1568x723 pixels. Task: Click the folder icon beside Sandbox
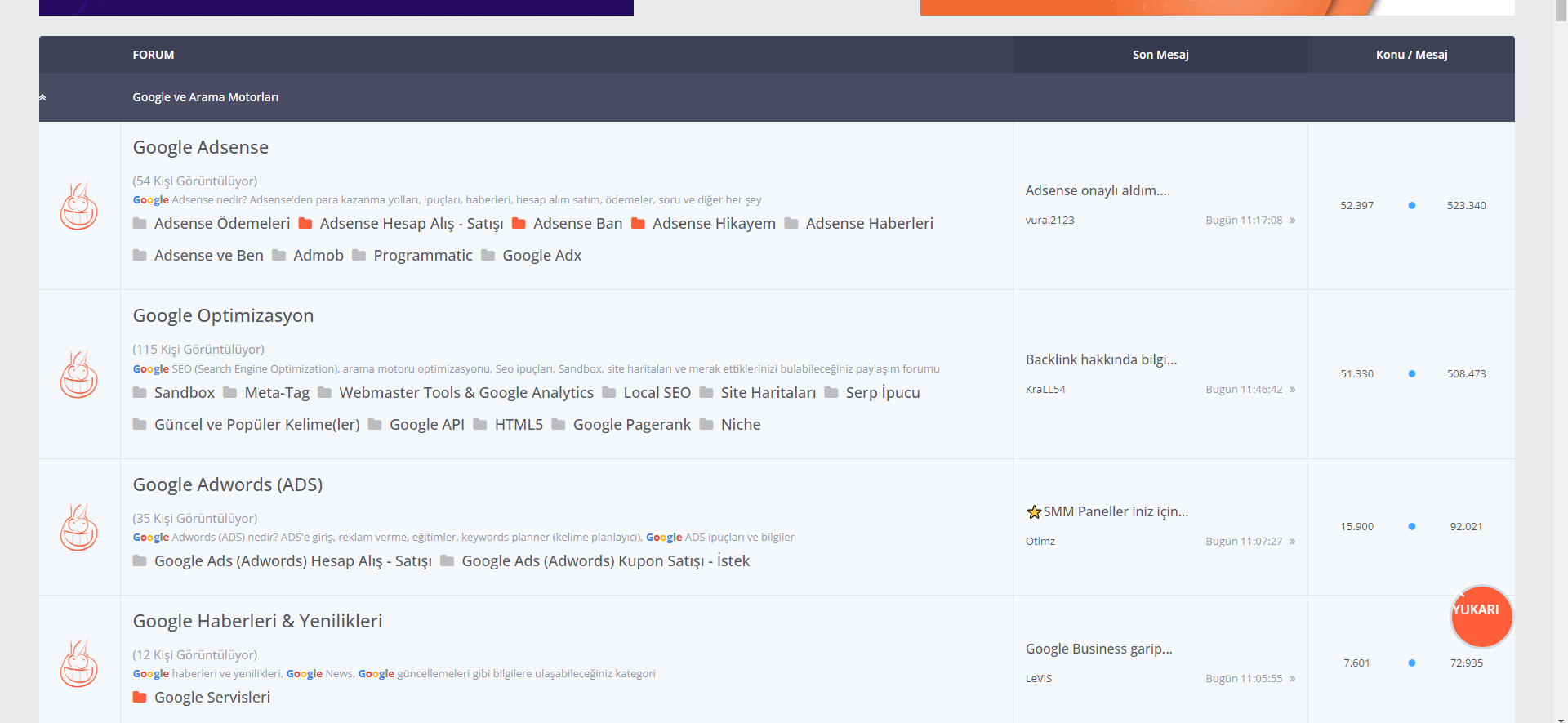click(140, 392)
